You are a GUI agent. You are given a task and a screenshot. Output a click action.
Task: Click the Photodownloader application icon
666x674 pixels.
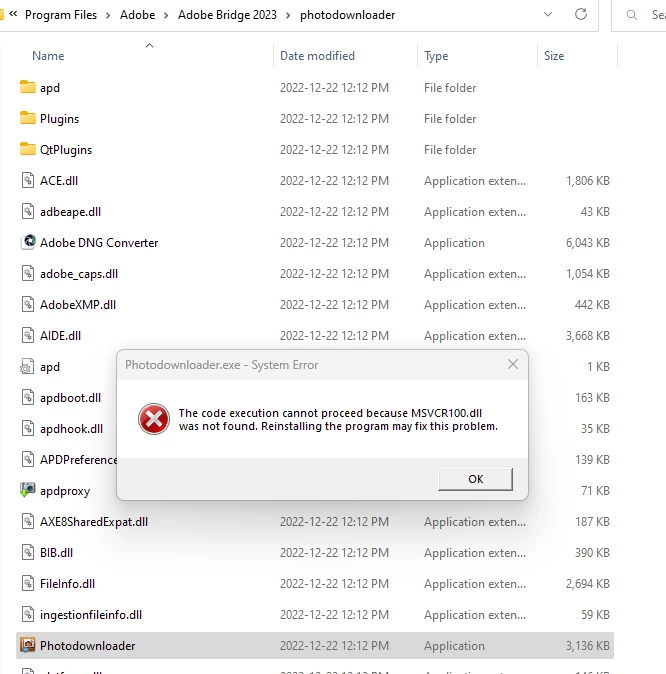(x=28, y=645)
